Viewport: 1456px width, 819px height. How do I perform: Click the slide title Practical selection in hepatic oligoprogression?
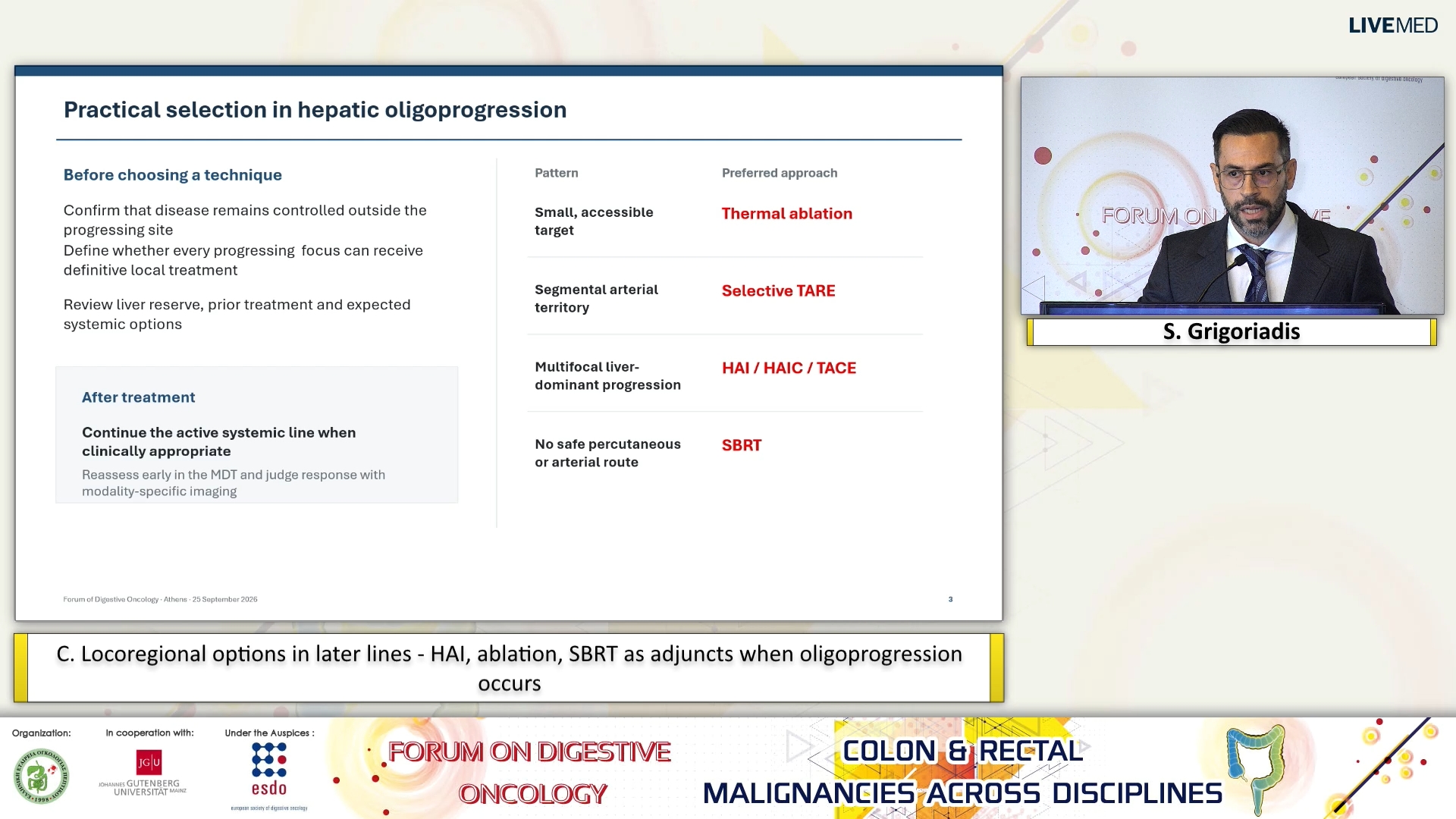315,110
